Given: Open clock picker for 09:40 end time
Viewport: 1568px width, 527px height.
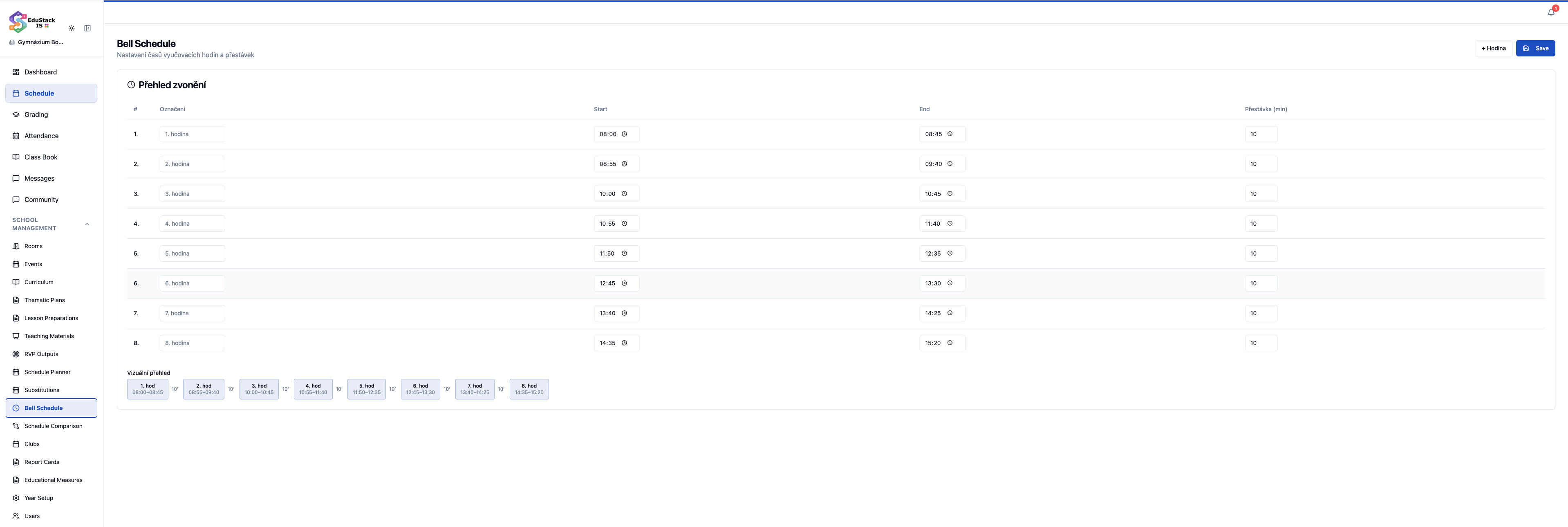Looking at the screenshot, I should [x=950, y=164].
